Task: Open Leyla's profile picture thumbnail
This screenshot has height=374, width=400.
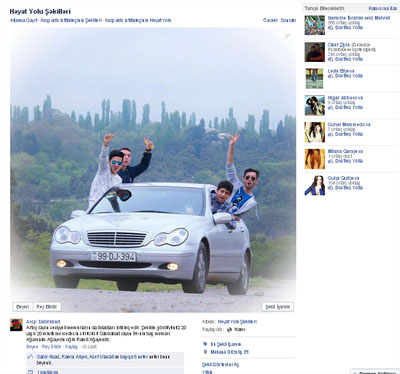Action: (x=314, y=78)
